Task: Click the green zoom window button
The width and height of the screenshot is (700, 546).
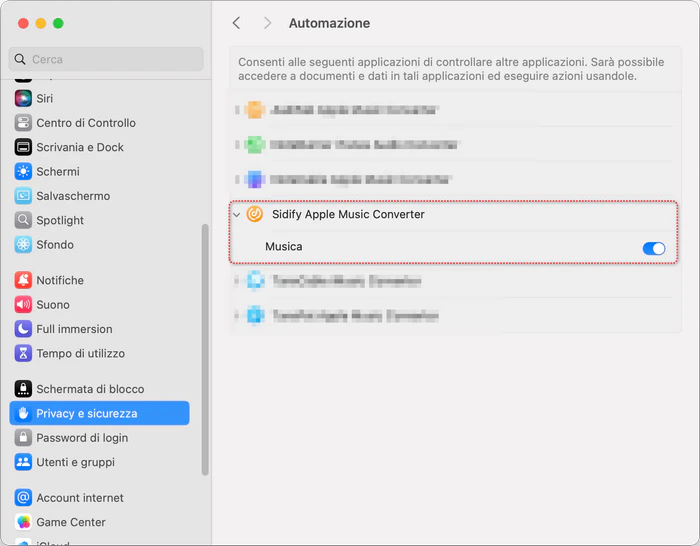Action: point(58,23)
